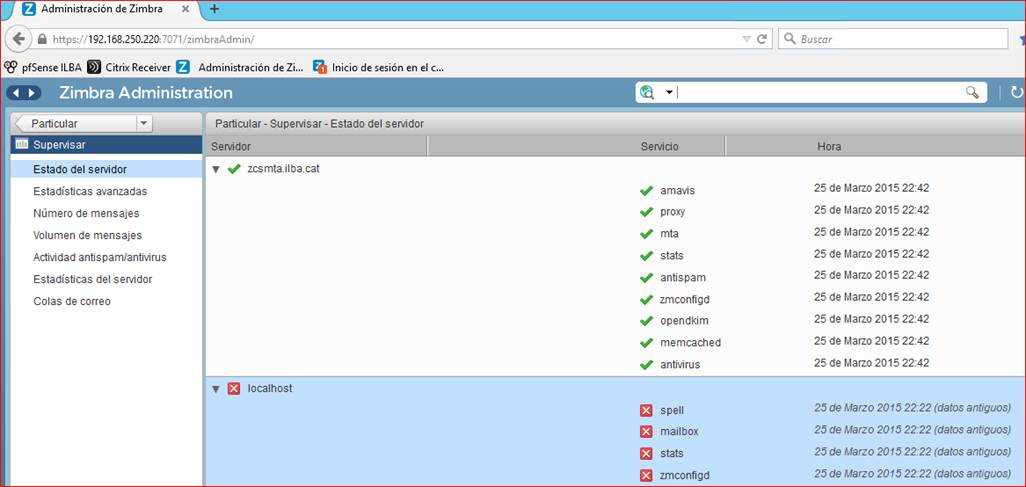
Task: Click green check icon next to zcsmta.ilba.cat
Action: [x=234, y=169]
